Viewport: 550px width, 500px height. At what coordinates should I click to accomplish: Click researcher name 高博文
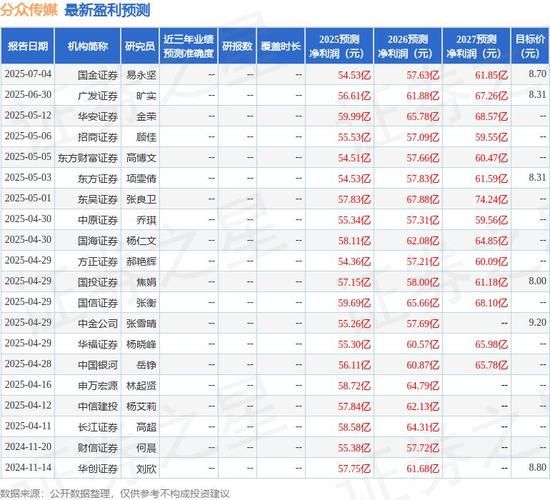coord(141,158)
